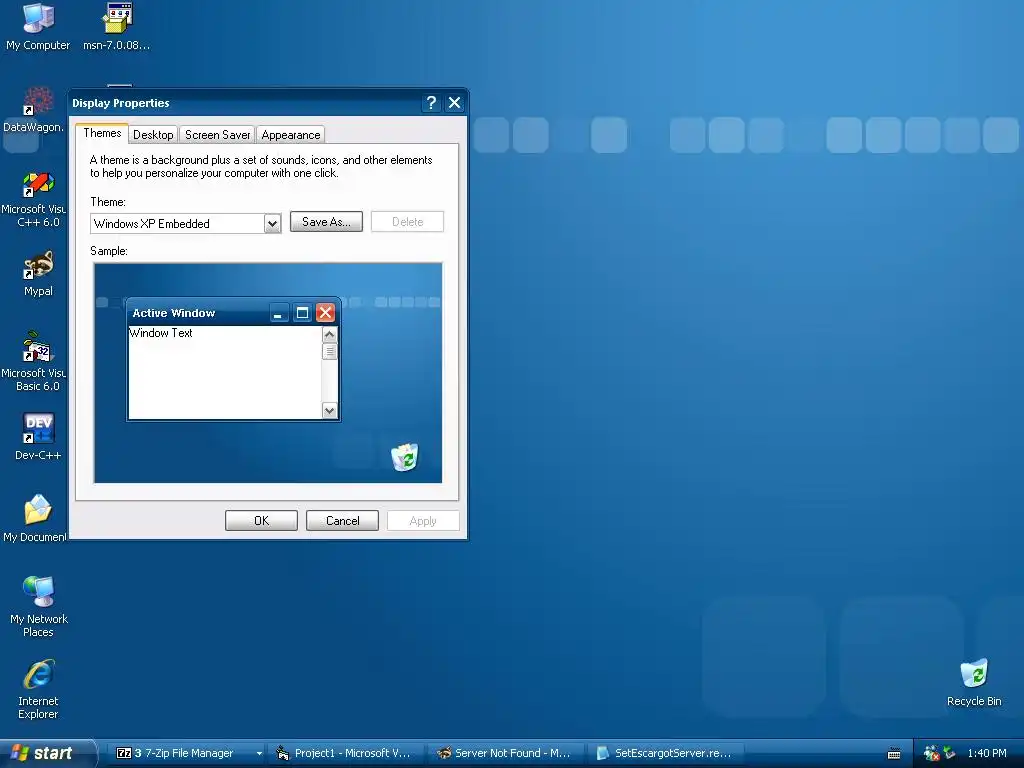This screenshot has height=768, width=1024.
Task: Click the MSN Messenger tray icon
Action: coord(932,753)
